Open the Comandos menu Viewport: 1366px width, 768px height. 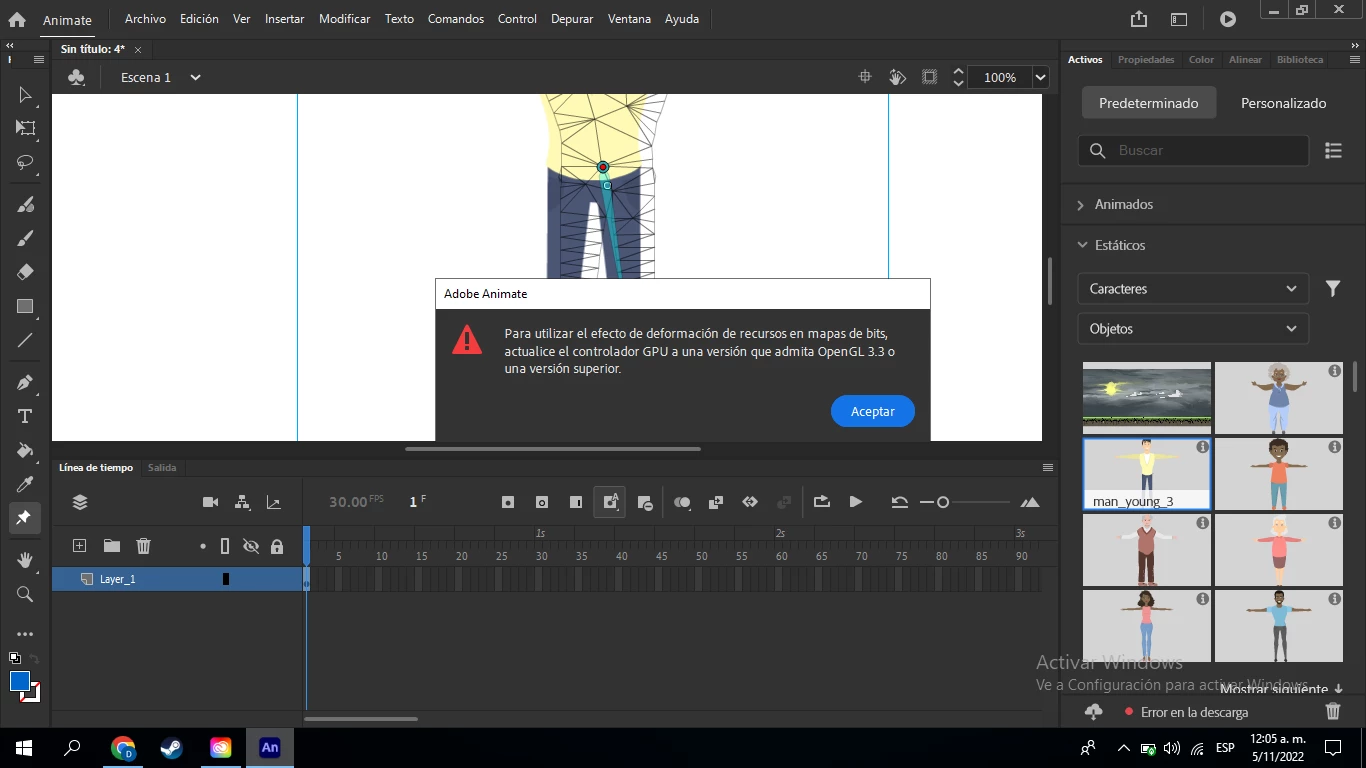click(x=456, y=19)
